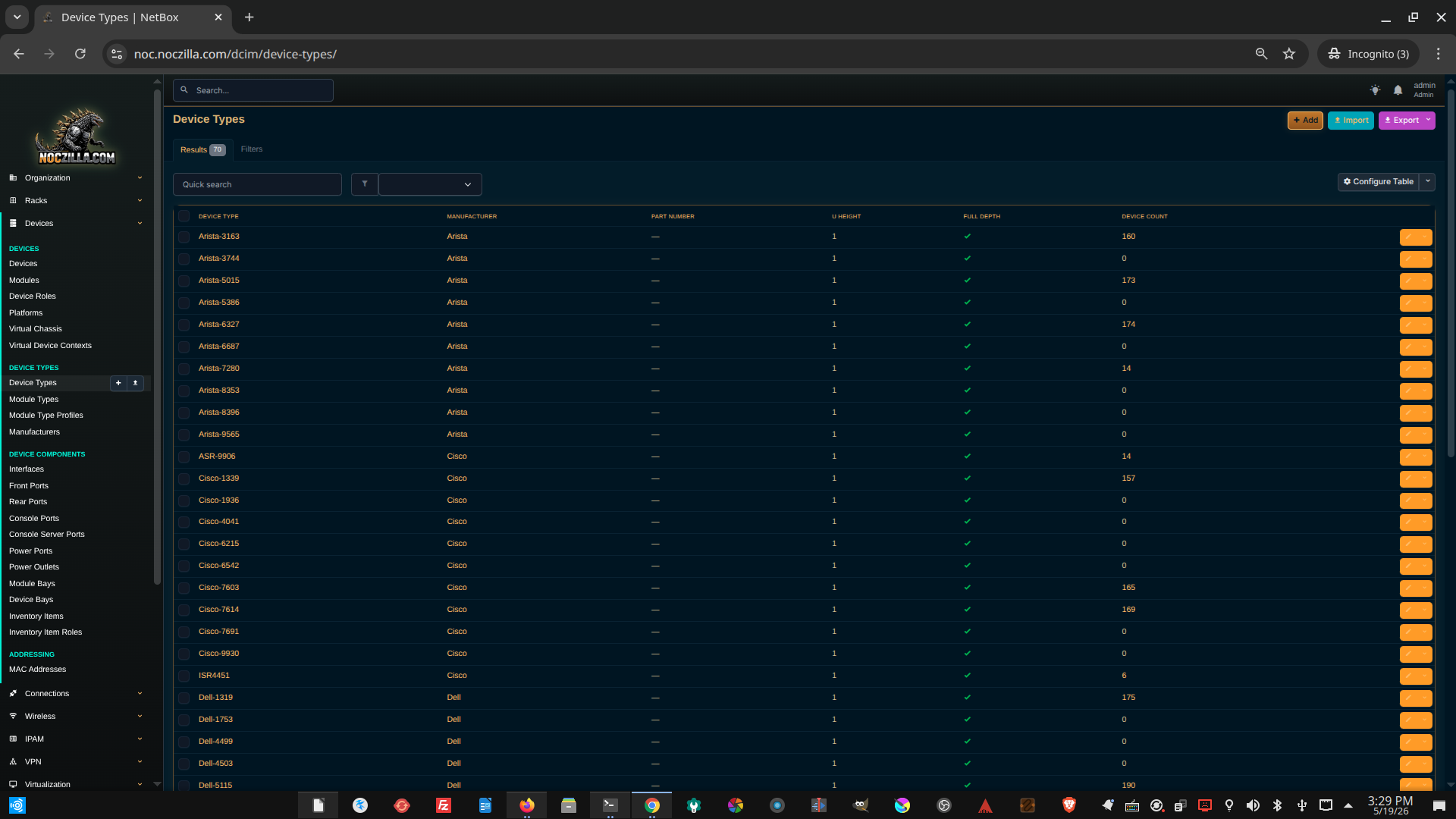Expand the Connections sidebar menu
This screenshot has width=1456, height=819.
point(76,694)
